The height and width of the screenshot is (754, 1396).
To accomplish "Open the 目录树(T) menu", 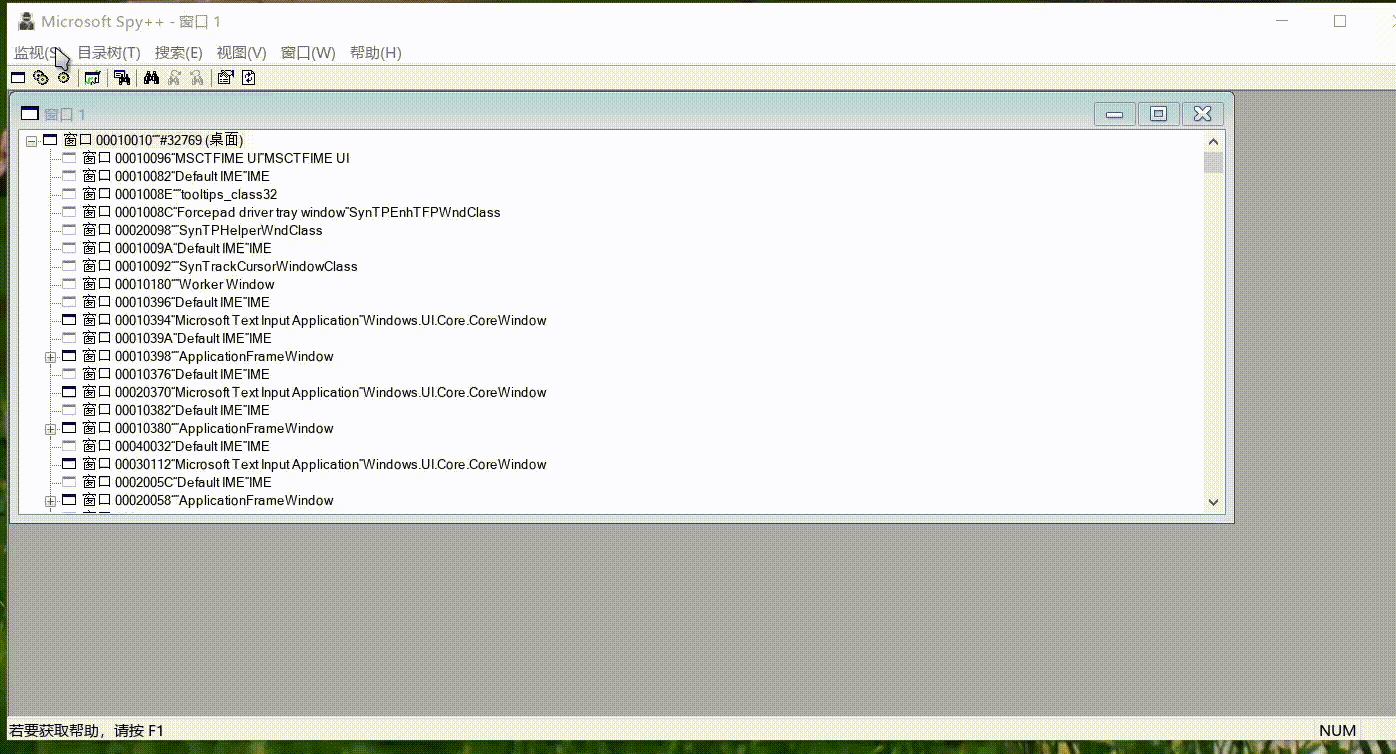I will click(x=109, y=52).
